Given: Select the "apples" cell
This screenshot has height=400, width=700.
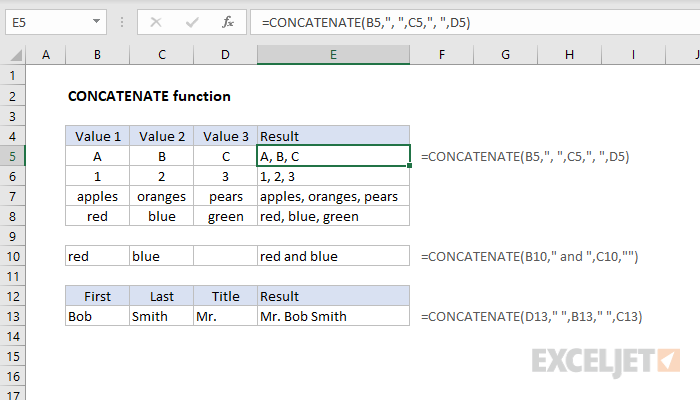Looking at the screenshot, I should tap(97, 196).
